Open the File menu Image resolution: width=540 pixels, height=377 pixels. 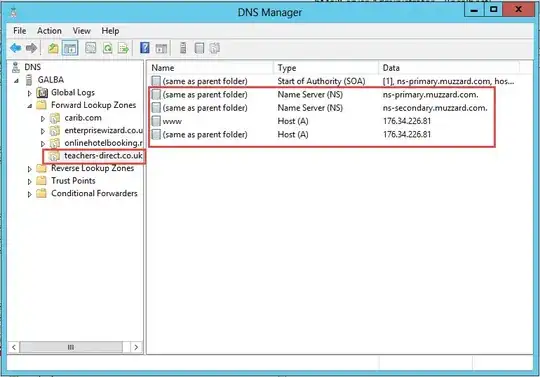20,31
